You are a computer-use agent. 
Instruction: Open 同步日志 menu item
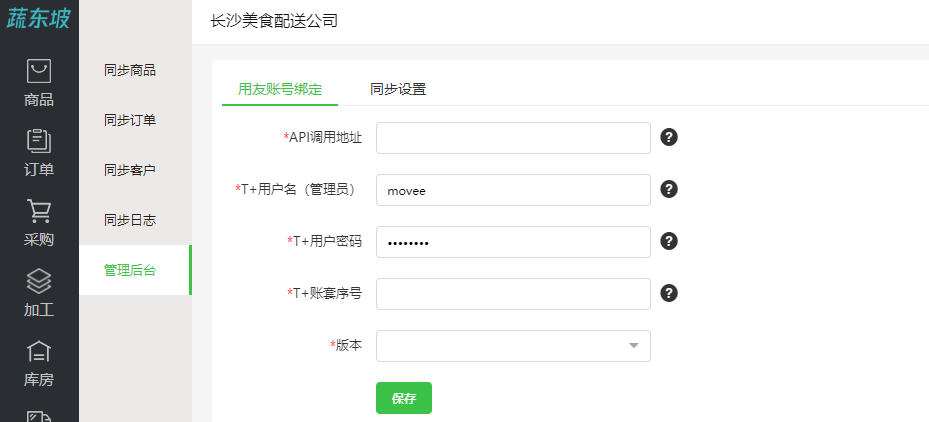click(x=130, y=220)
